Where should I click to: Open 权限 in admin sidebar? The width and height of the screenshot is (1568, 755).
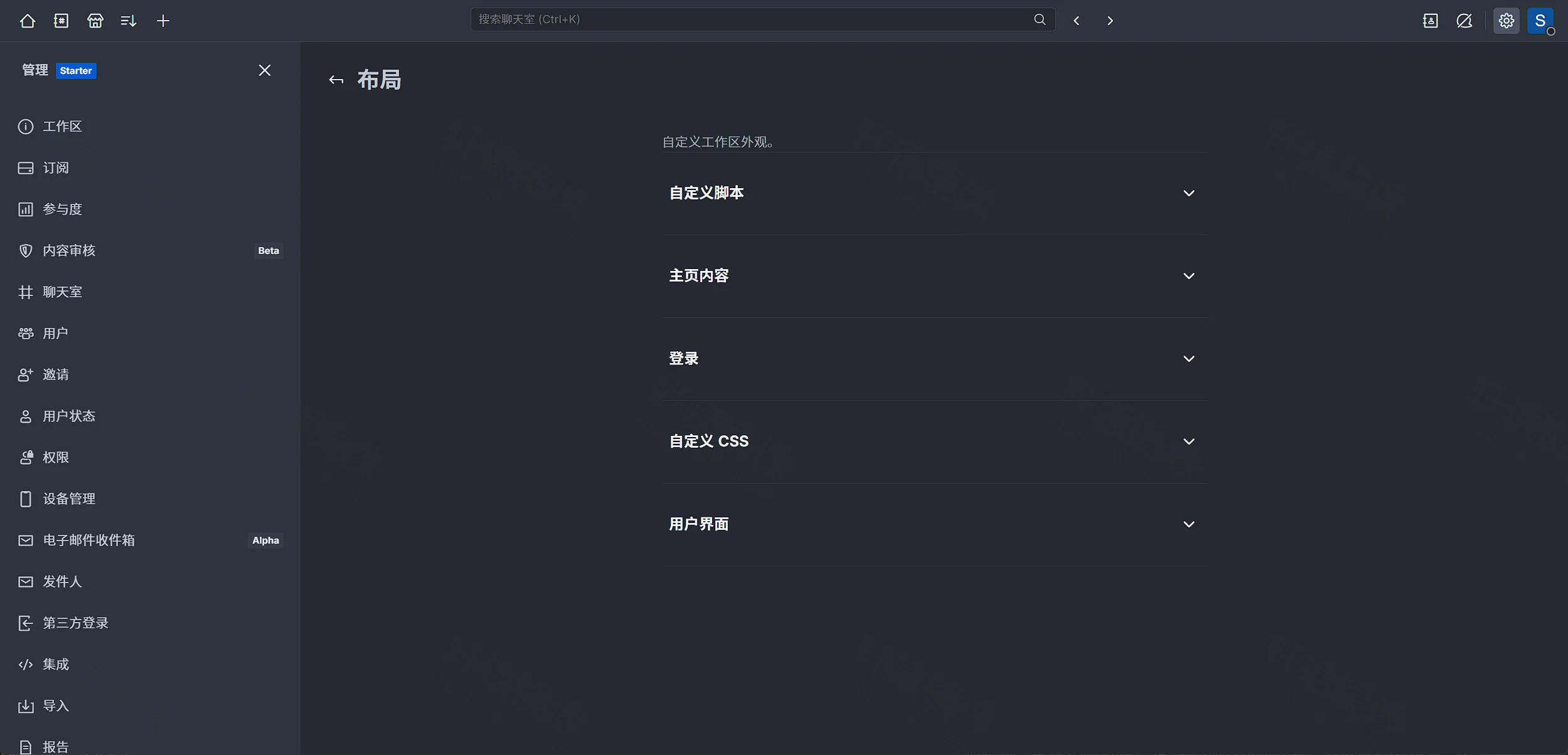150,458
